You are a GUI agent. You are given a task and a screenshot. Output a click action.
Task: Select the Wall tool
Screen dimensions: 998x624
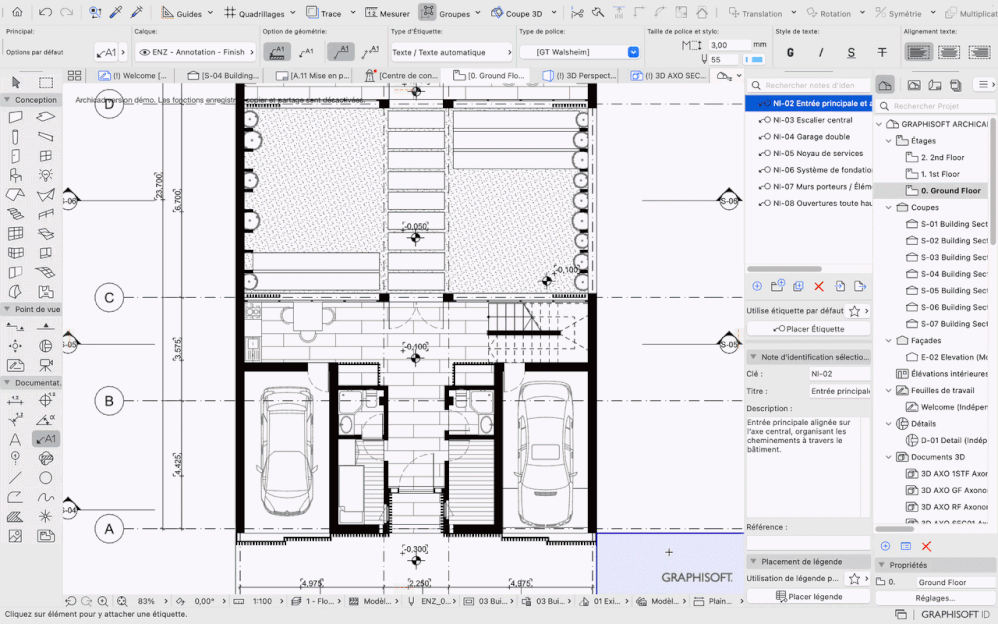pos(15,117)
